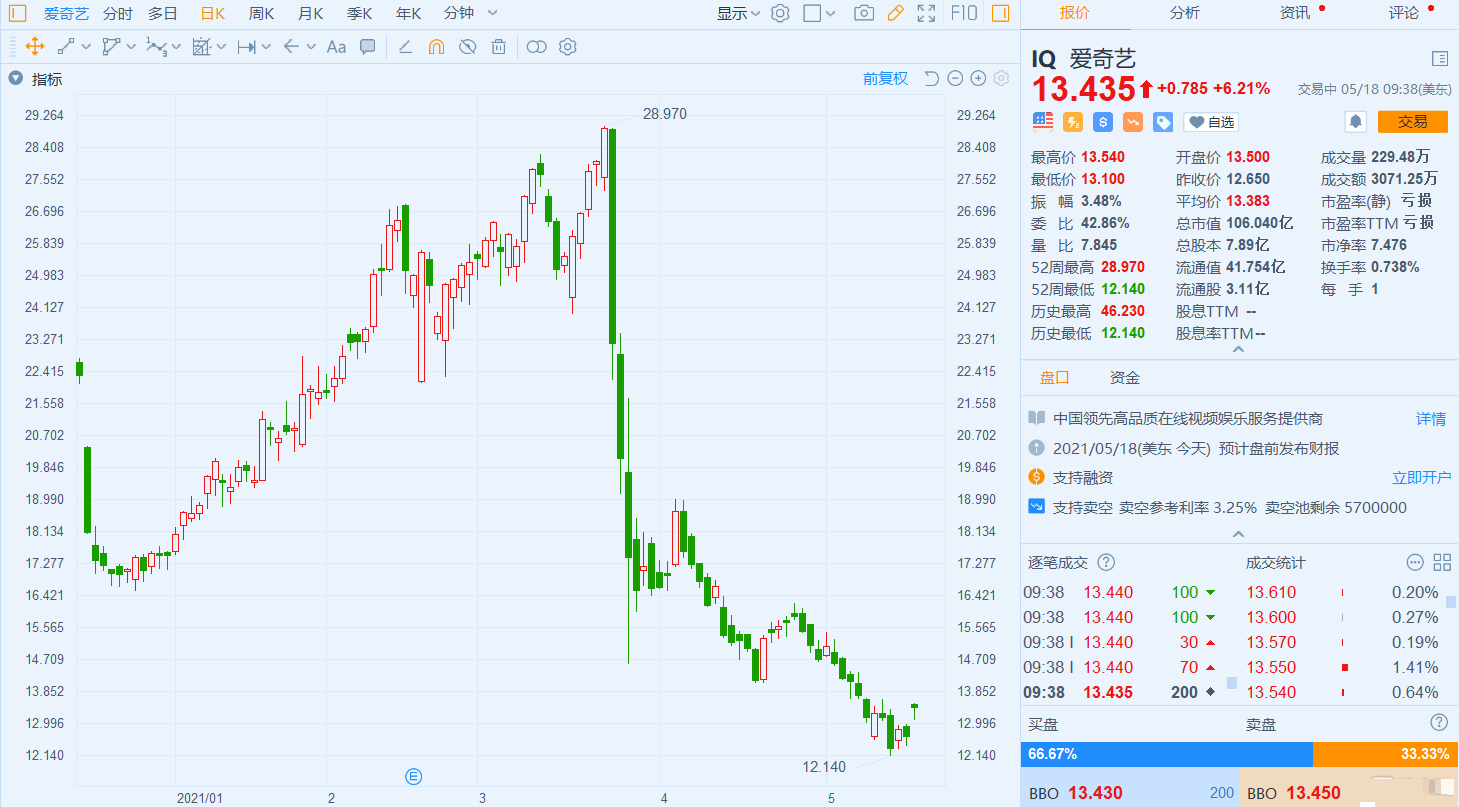The height and width of the screenshot is (807, 1459).
Task: Click the drawing line style pencil icon
Action: 405,46
